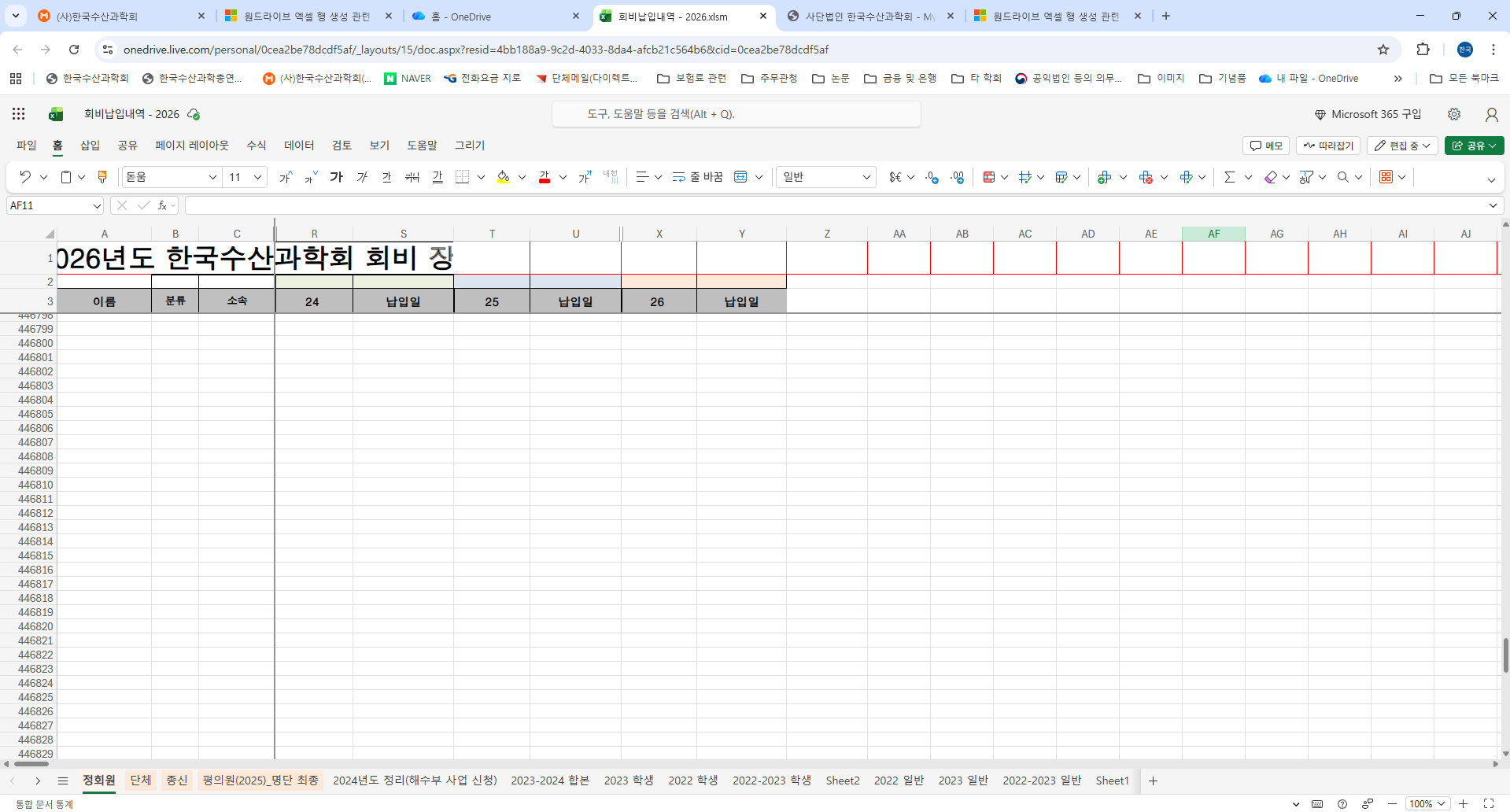Expand the formula bar
The image size is (1510, 812).
(x=1493, y=205)
